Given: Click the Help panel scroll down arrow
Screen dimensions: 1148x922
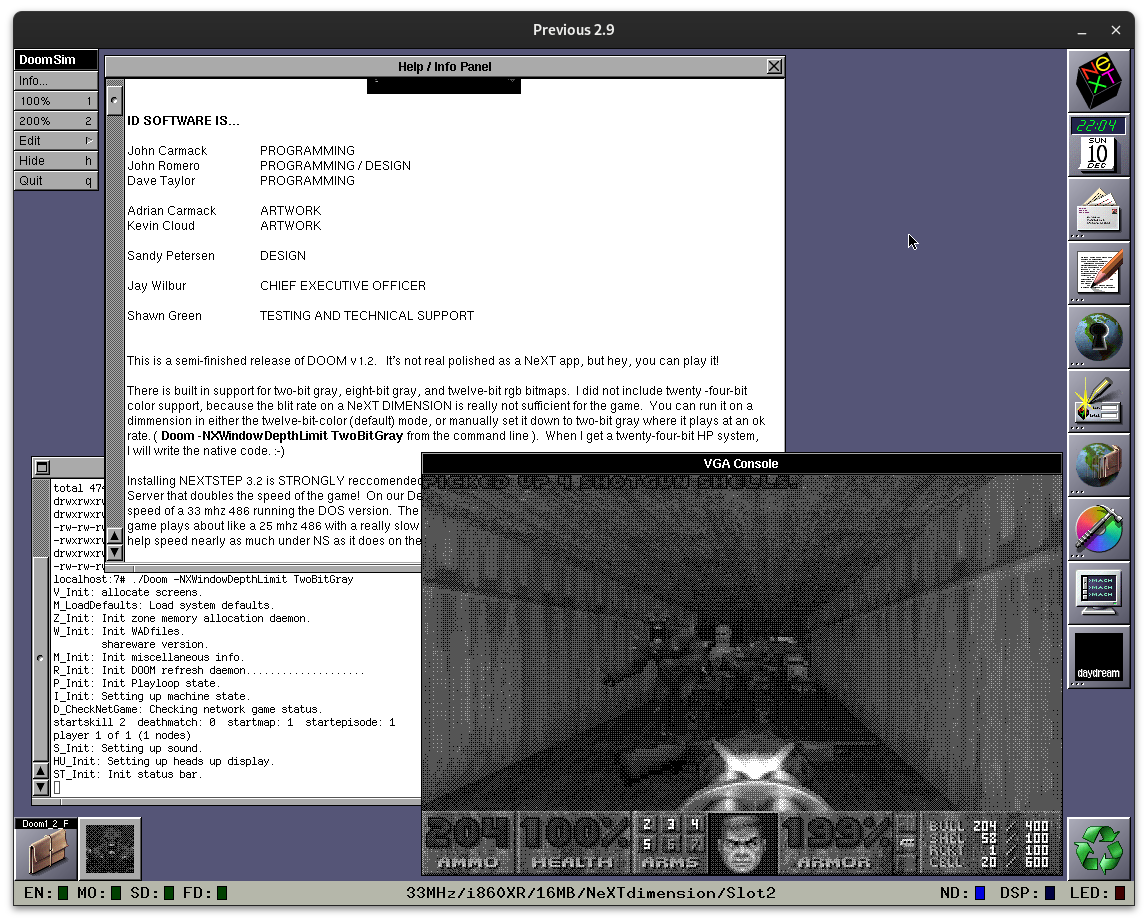Looking at the screenshot, I should (x=115, y=552).
